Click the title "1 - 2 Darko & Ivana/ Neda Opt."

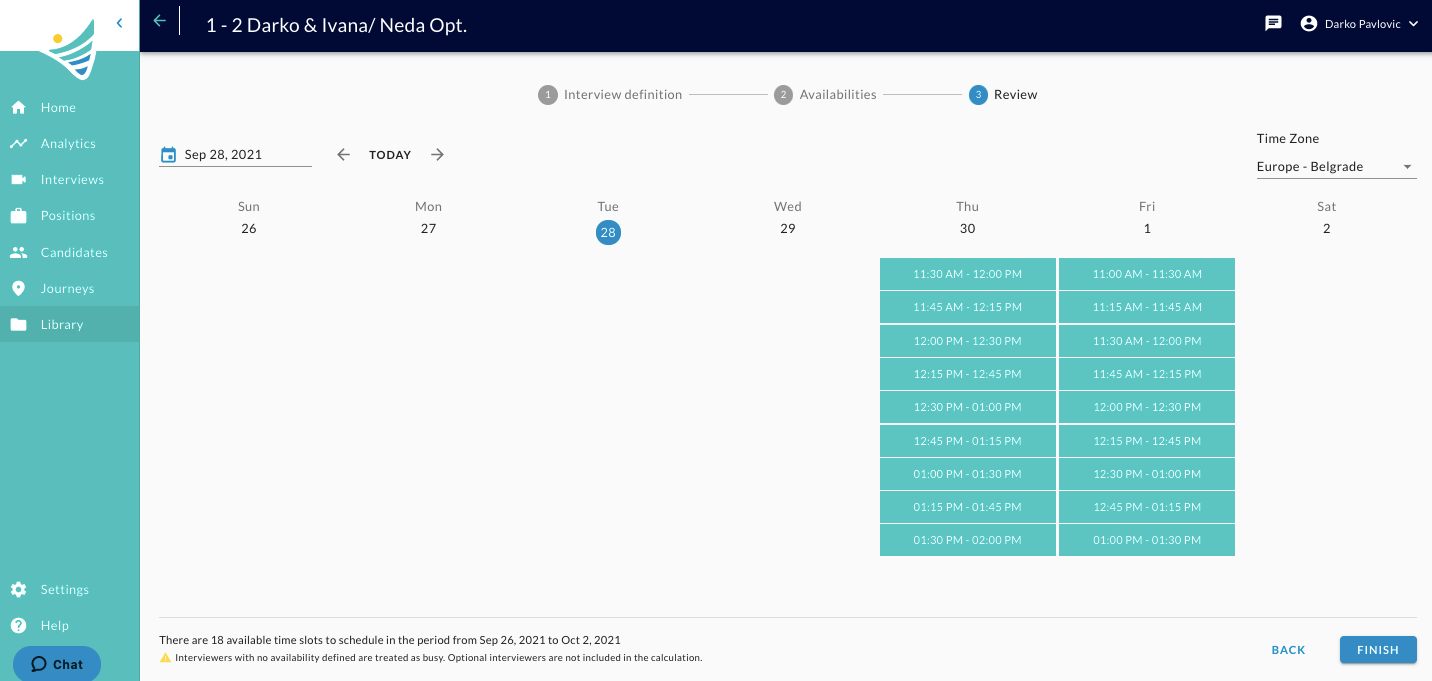pyautogui.click(x=336, y=25)
